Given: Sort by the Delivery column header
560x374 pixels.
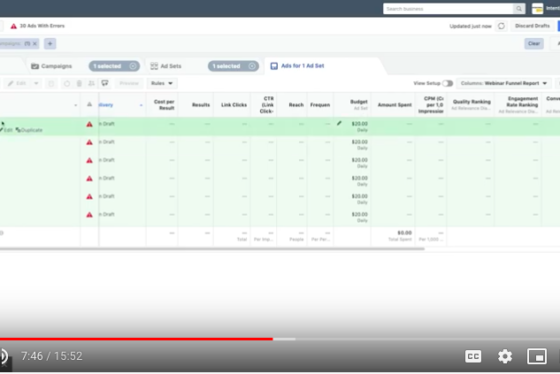Looking at the screenshot, I should tap(106, 105).
